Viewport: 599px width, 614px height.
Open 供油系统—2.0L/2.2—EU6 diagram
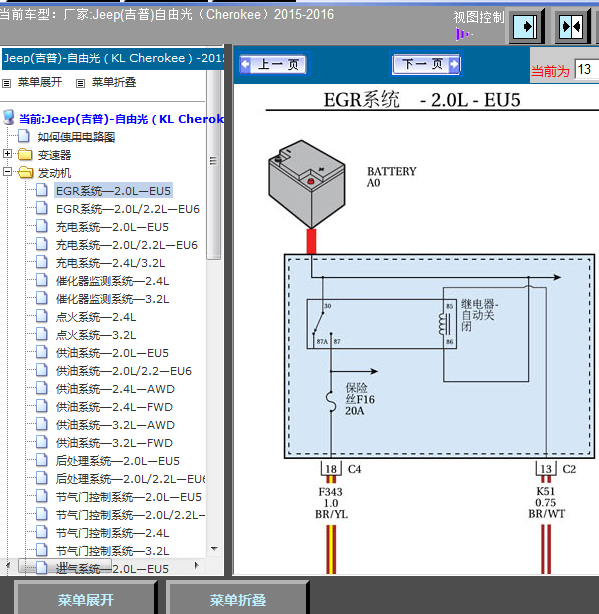(x=123, y=371)
